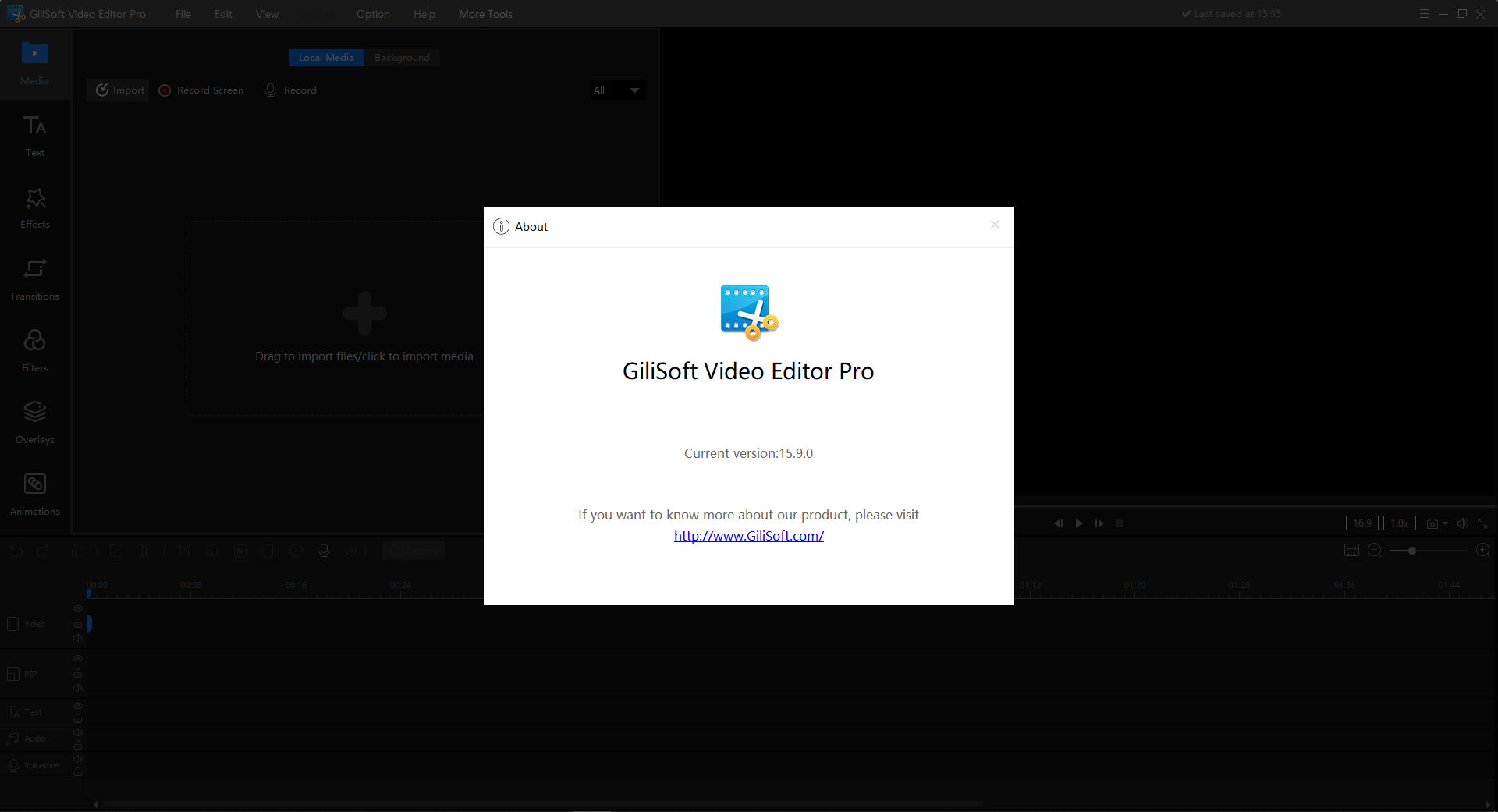The height and width of the screenshot is (812, 1498).
Task: Open the http://www.GiliSoft.com/ link
Action: tap(749, 536)
